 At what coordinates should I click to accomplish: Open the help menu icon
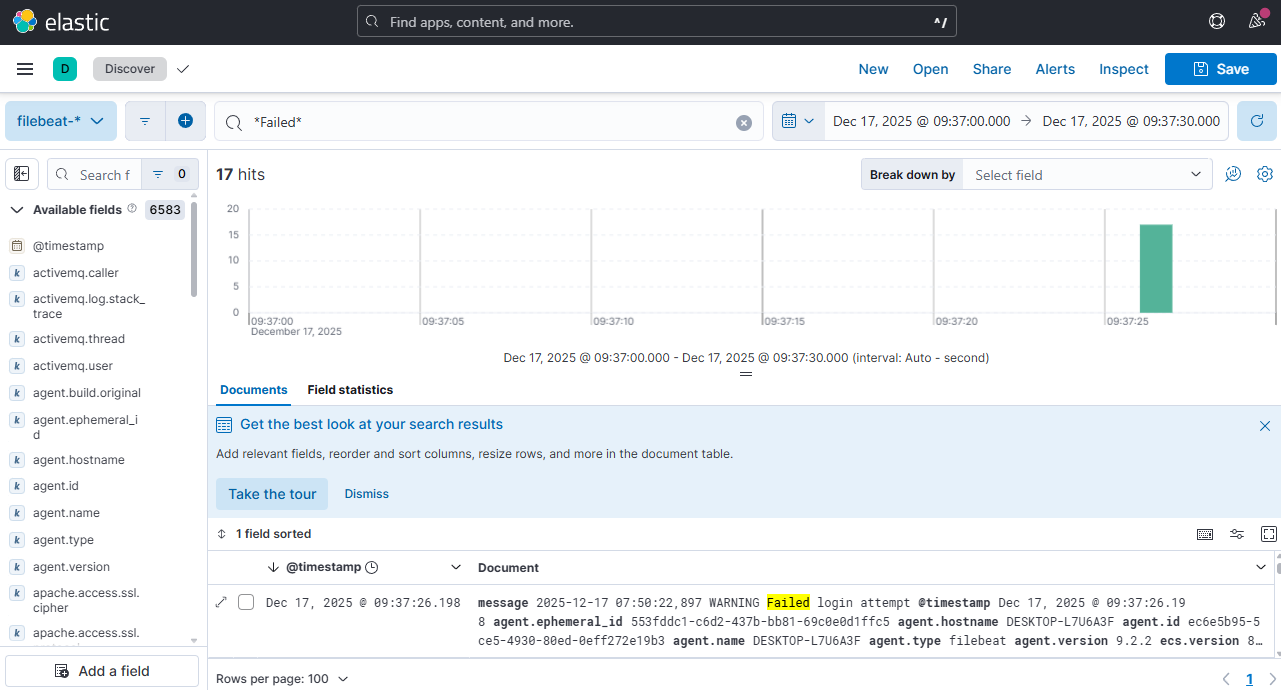pos(1217,21)
